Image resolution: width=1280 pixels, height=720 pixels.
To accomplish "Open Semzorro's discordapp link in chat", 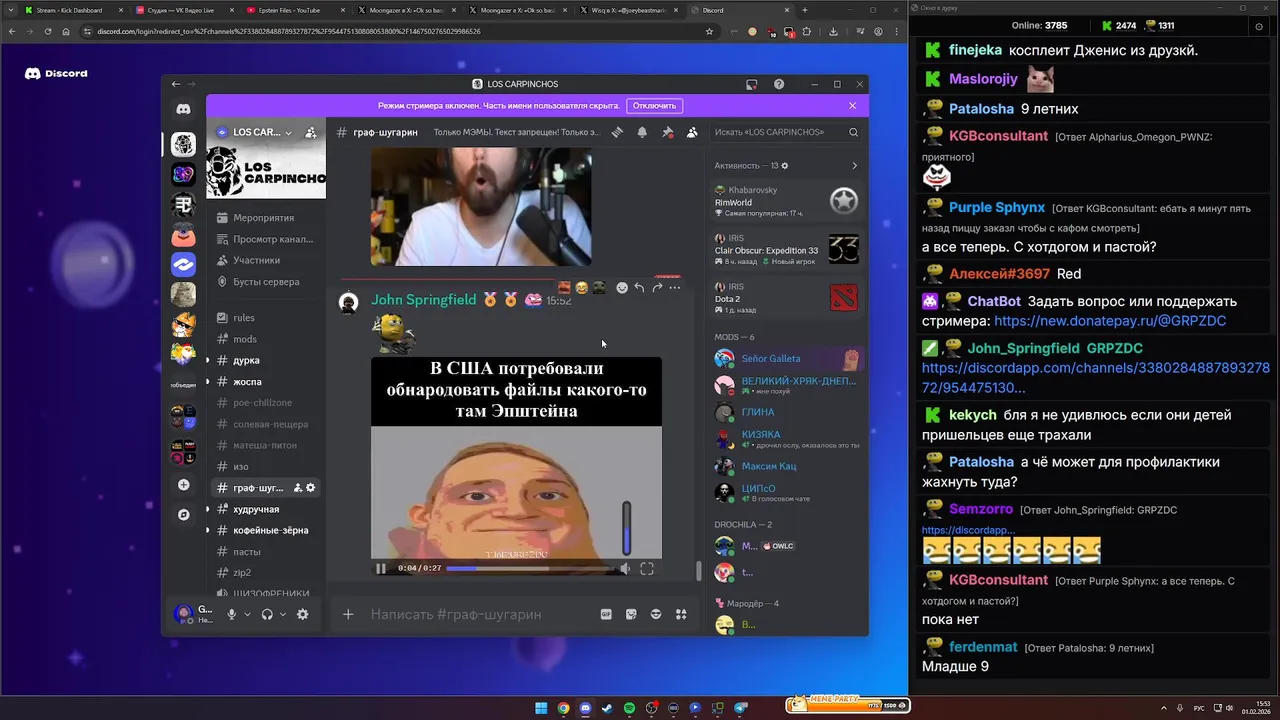I will click(968, 530).
